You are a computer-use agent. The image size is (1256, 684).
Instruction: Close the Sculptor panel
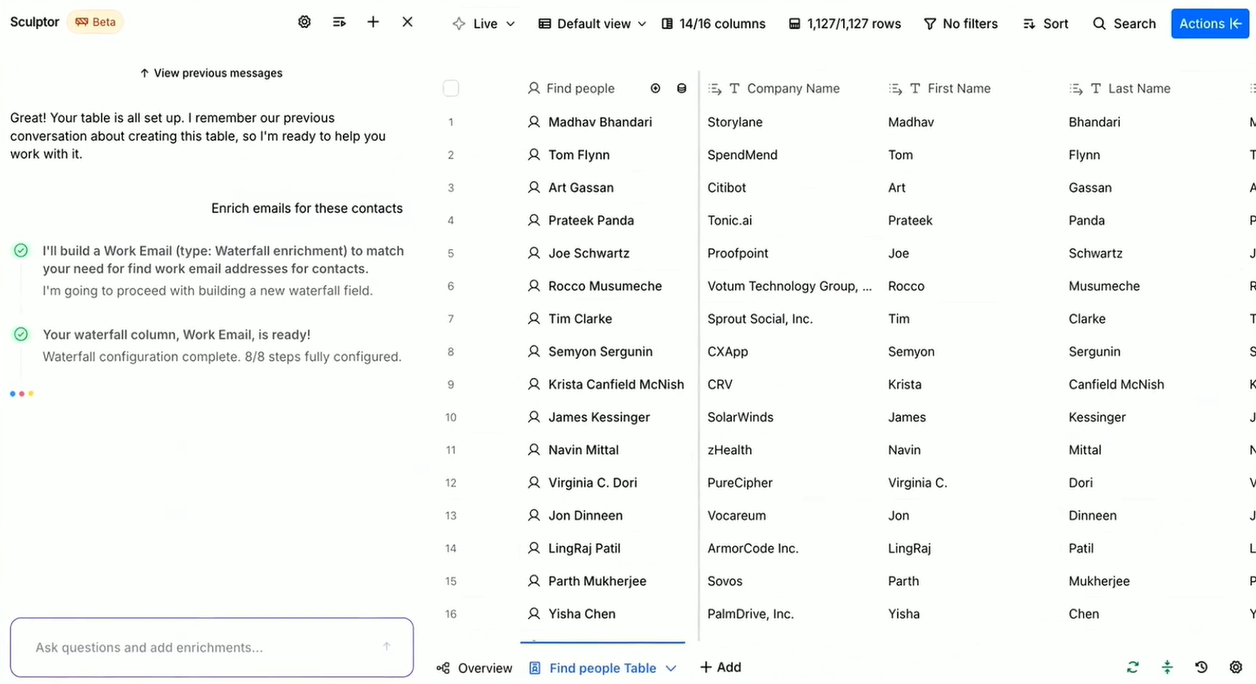point(407,22)
